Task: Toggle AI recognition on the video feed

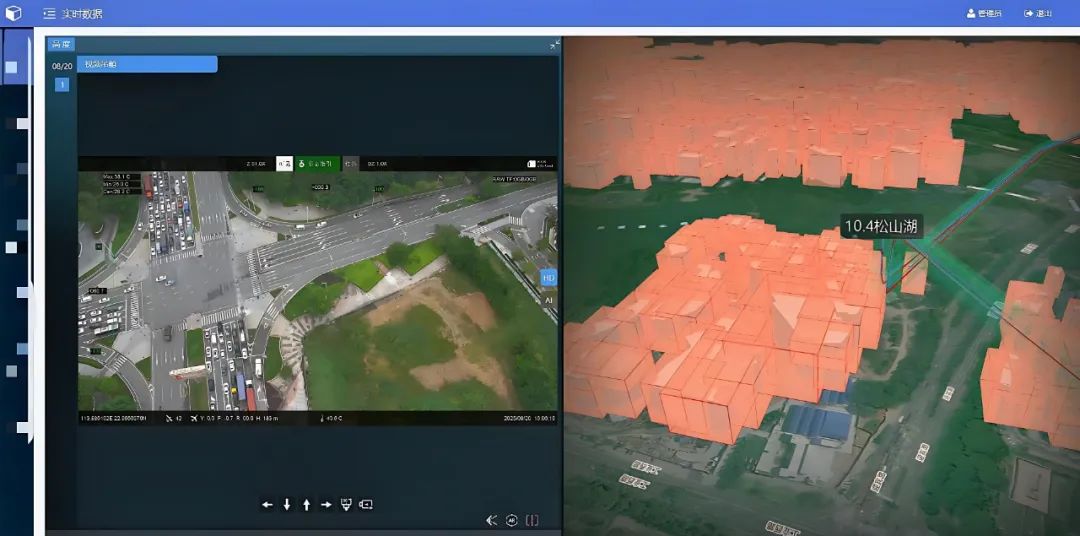Action: [x=548, y=299]
